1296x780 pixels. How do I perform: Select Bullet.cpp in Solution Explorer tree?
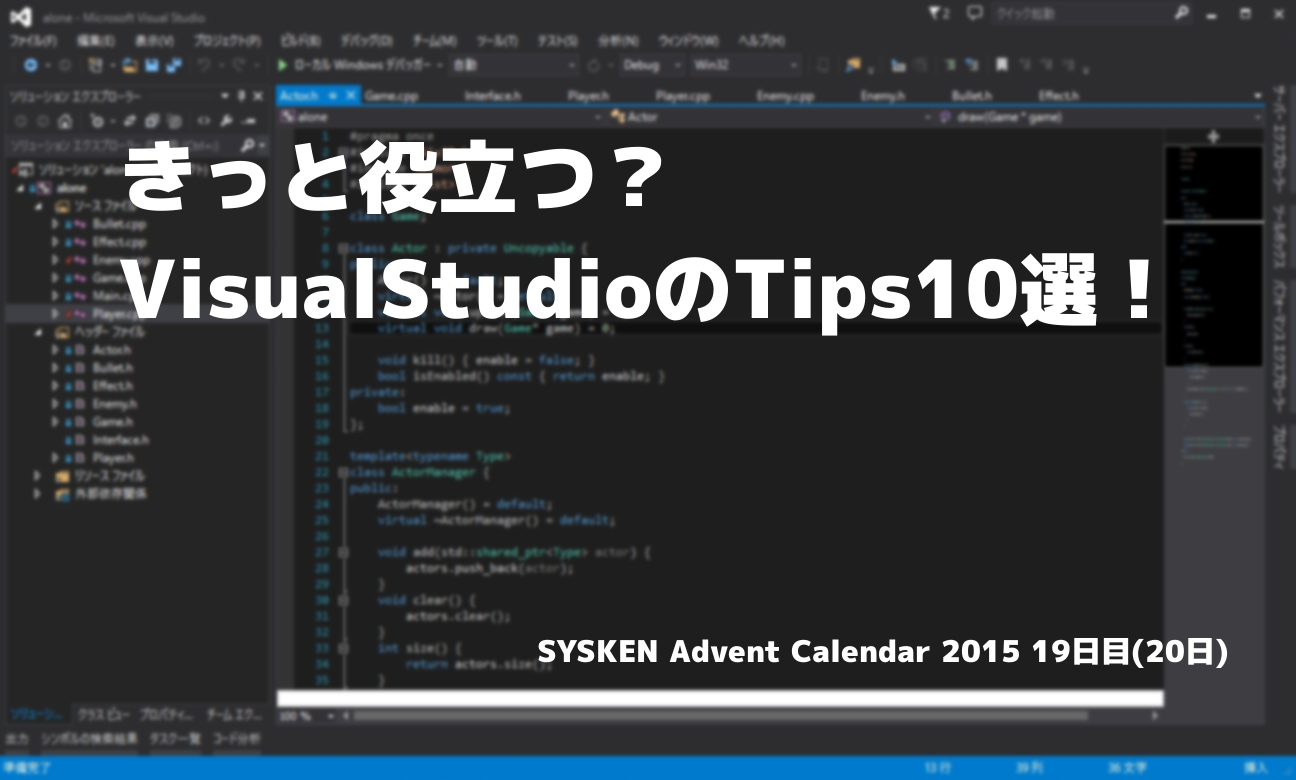tap(119, 224)
